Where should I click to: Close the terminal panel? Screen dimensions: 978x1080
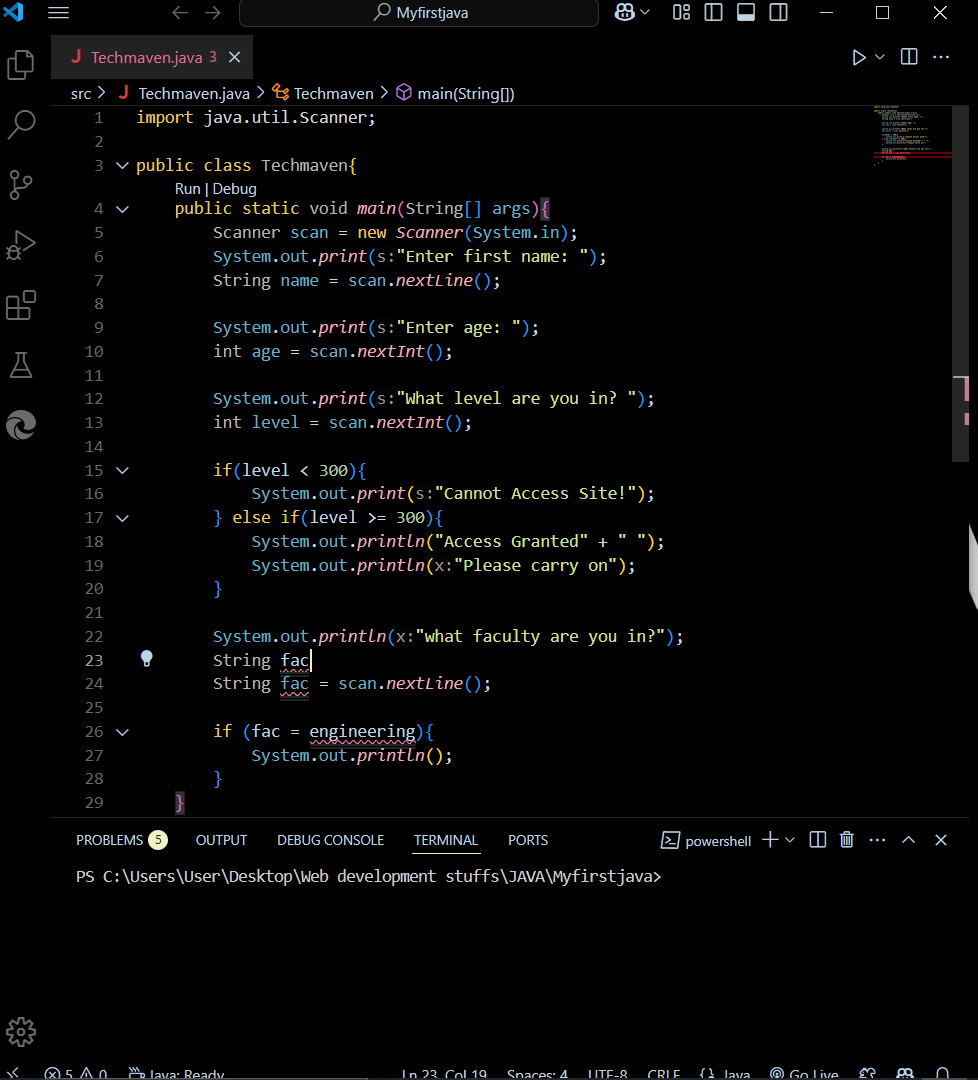click(941, 840)
